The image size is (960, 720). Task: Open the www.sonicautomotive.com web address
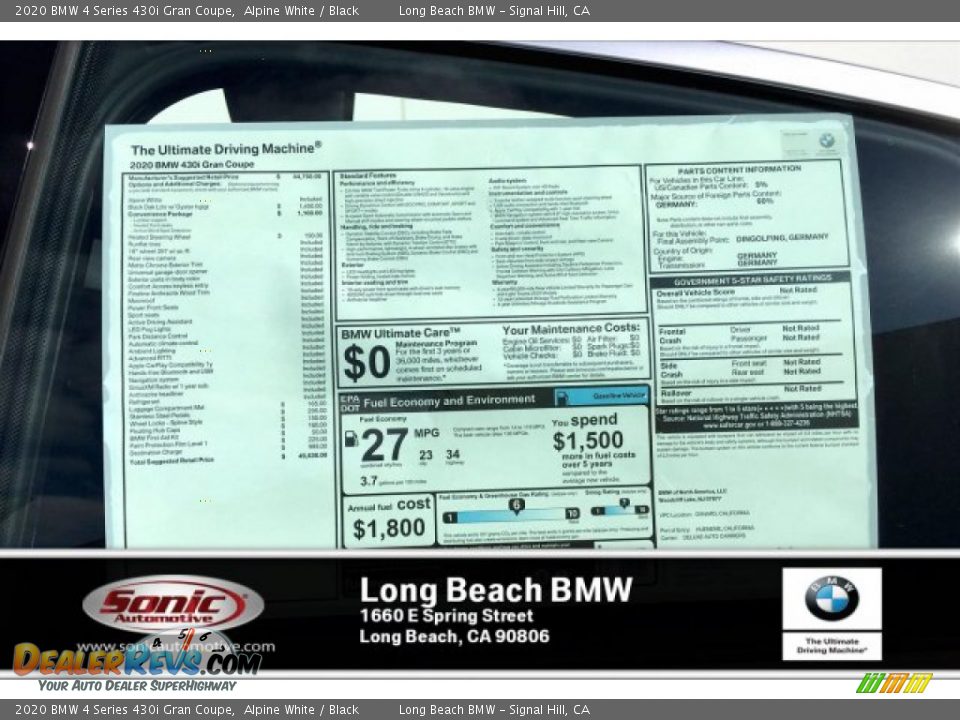[x=176, y=647]
